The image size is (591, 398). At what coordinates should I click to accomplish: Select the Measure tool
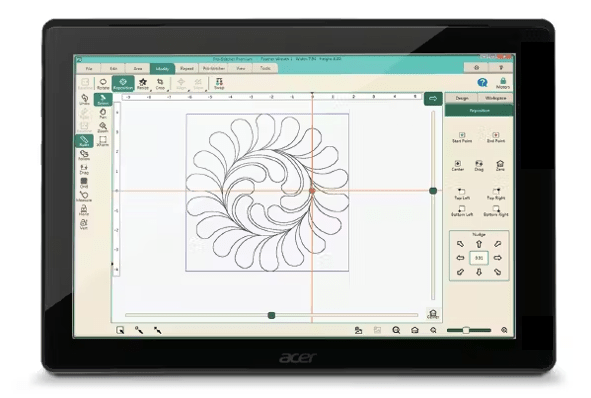click(x=84, y=196)
